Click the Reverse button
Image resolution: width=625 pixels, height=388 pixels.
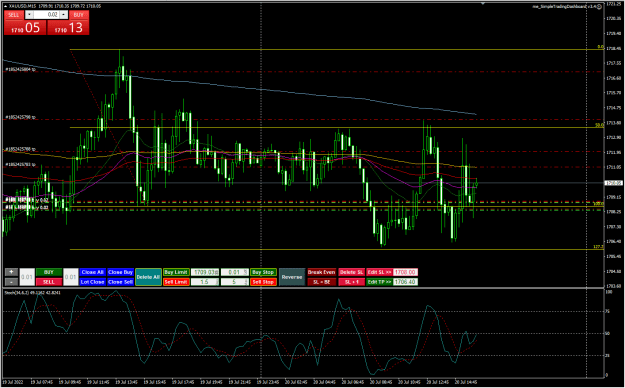[292, 277]
